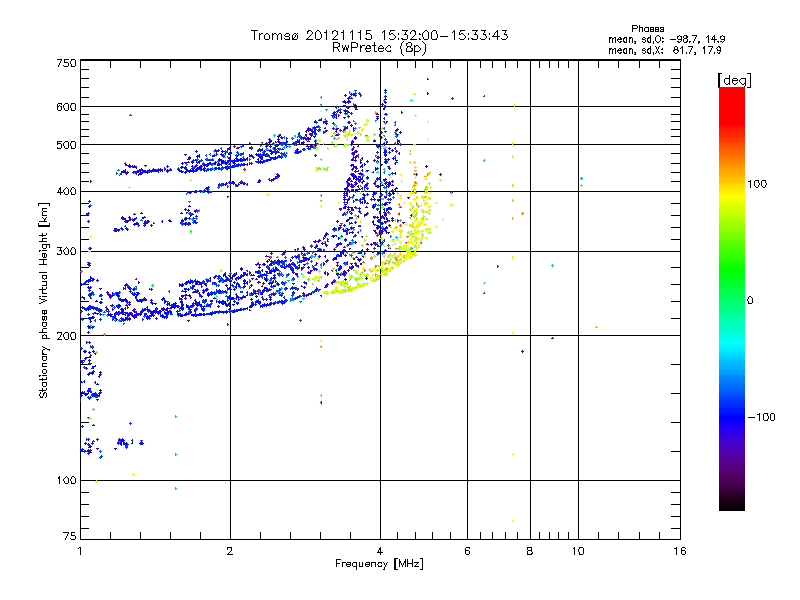
Task: Click the y-axis label "Stationary phase Virtual Height [km]"
Action: click(x=43, y=300)
